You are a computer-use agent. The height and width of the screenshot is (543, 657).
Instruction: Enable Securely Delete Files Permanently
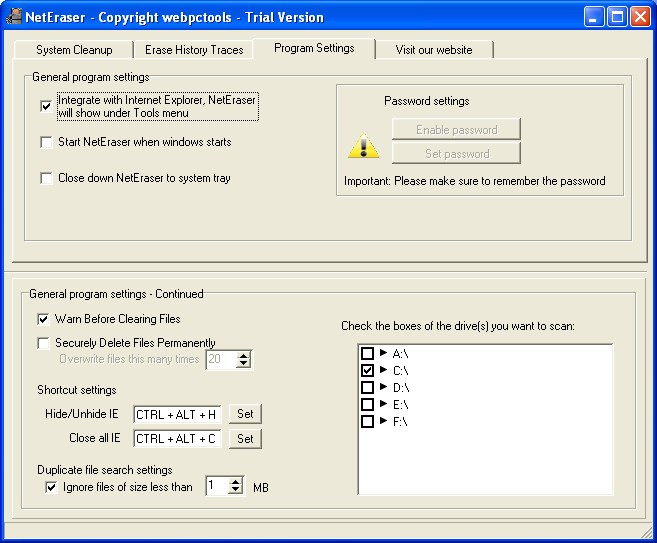coord(43,343)
